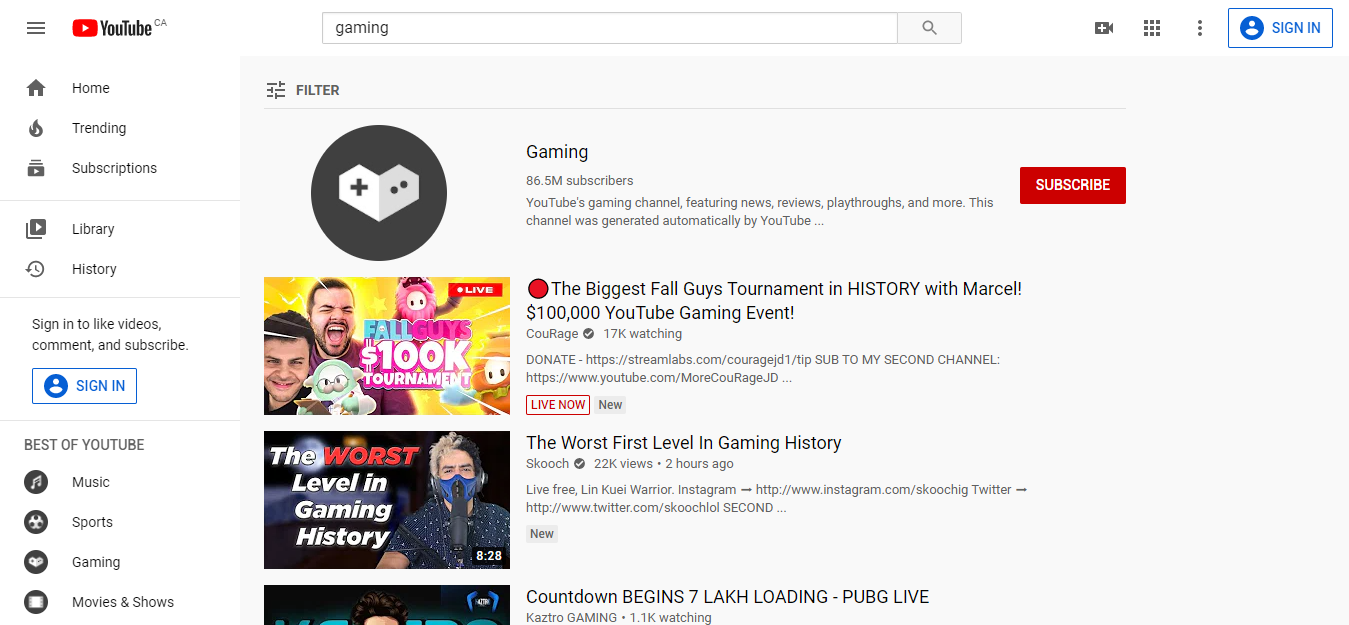Open the hamburger guide menu

36,28
